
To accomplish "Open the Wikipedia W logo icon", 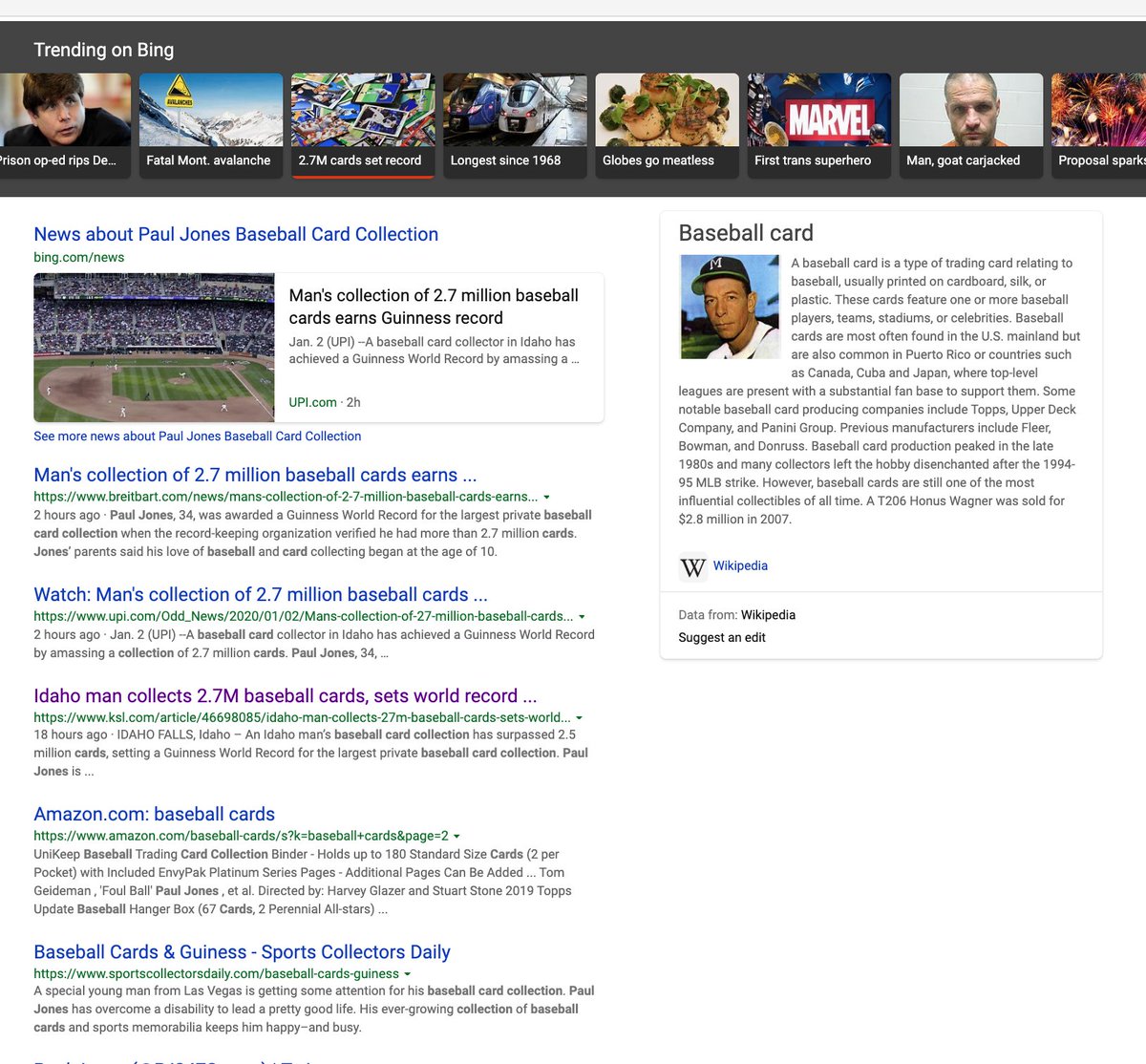I will [692, 567].
